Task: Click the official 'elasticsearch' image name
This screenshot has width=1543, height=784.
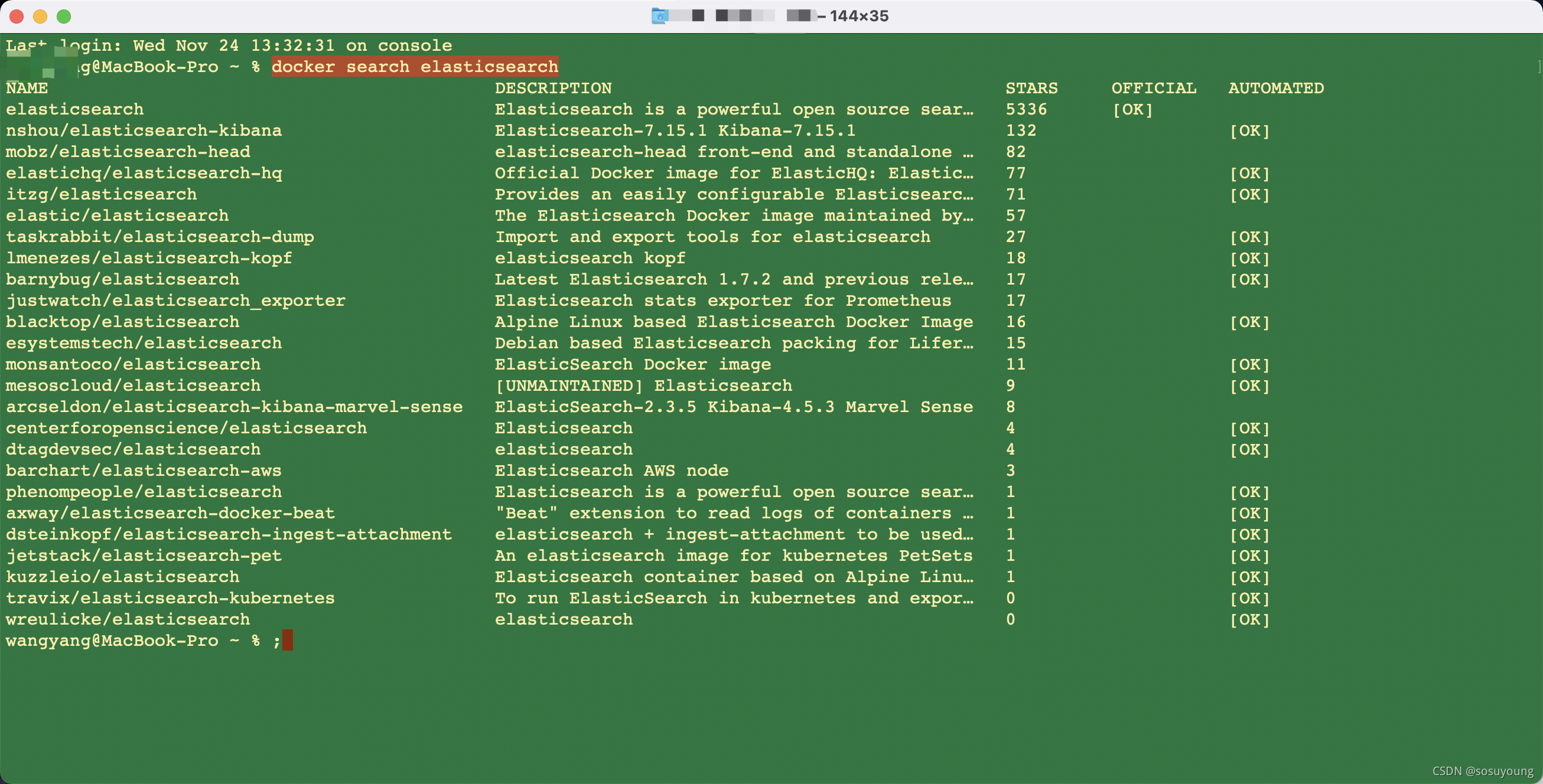Action: tap(75, 110)
